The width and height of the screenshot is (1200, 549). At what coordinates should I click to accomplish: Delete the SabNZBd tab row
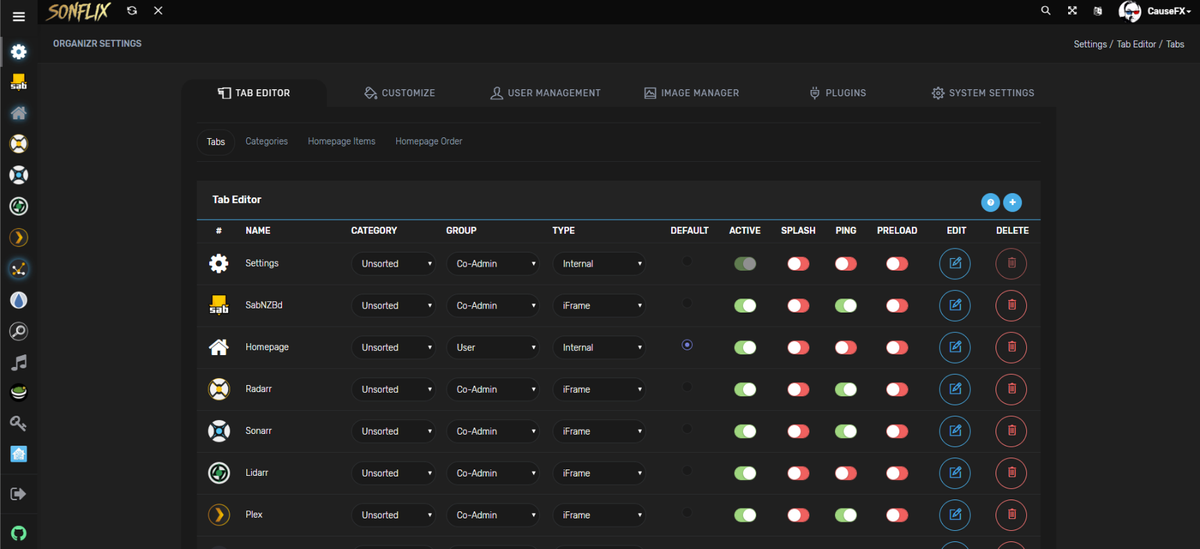tap(1011, 305)
